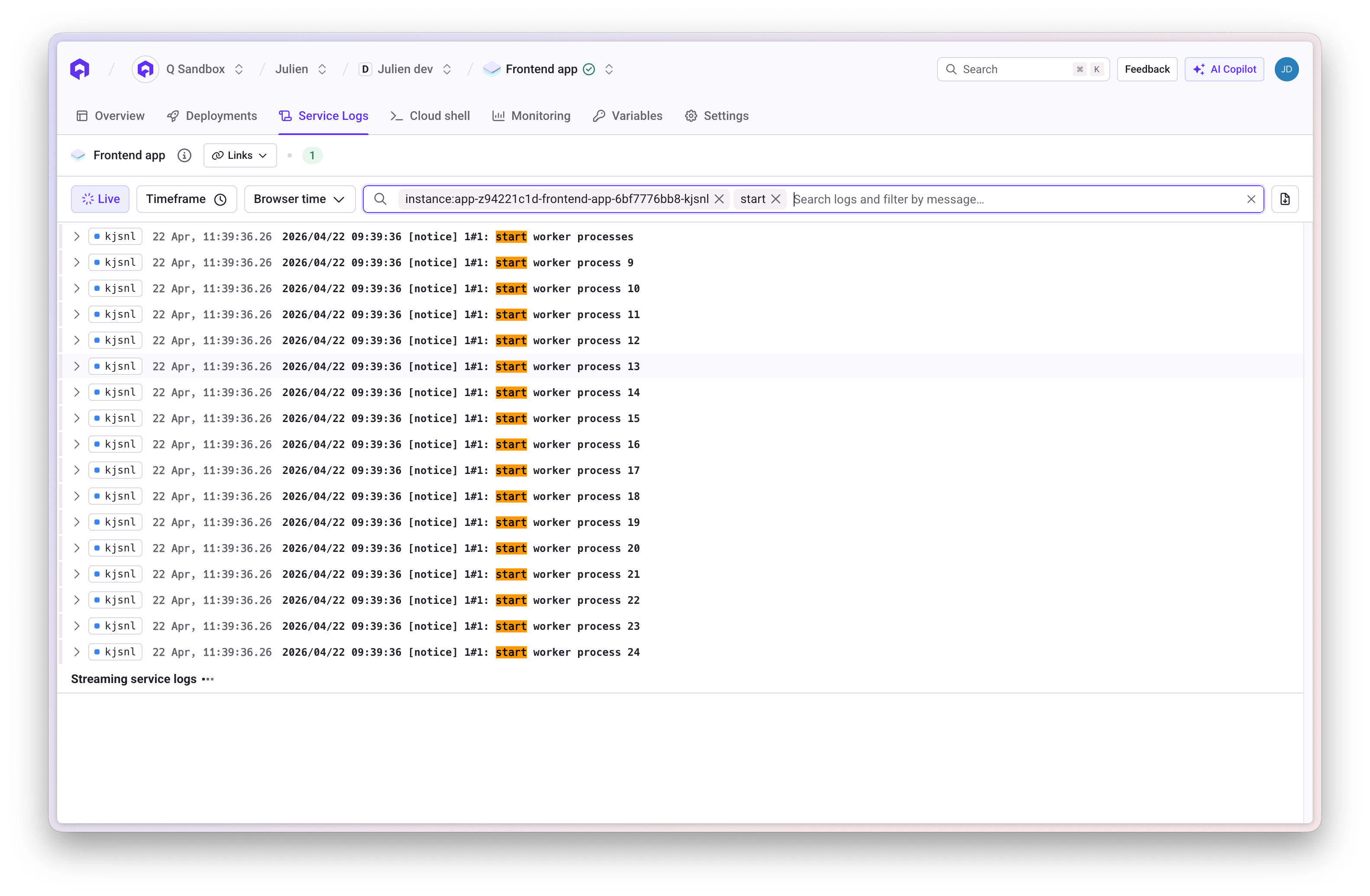Click the log search magnifier icon

380,199
